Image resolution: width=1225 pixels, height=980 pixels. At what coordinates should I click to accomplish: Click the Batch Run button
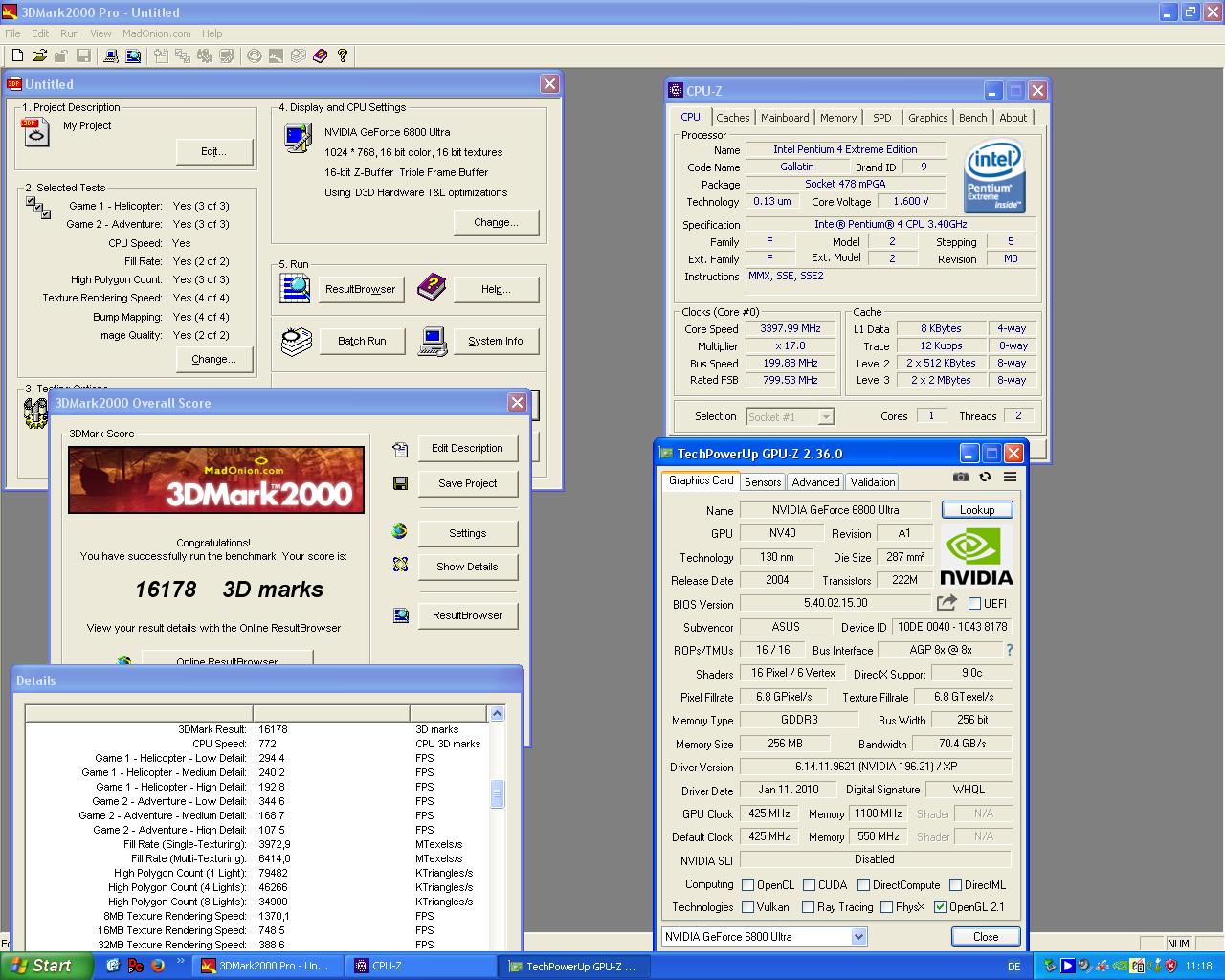pos(362,341)
